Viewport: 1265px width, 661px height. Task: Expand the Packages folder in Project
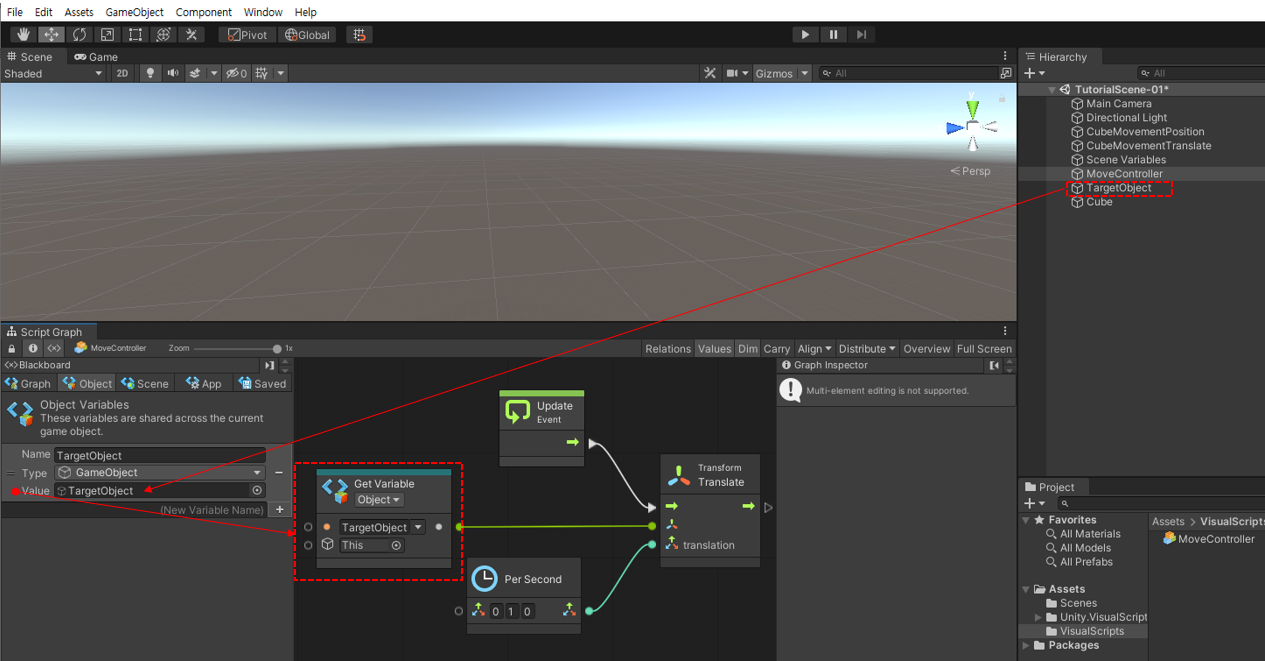point(1026,645)
